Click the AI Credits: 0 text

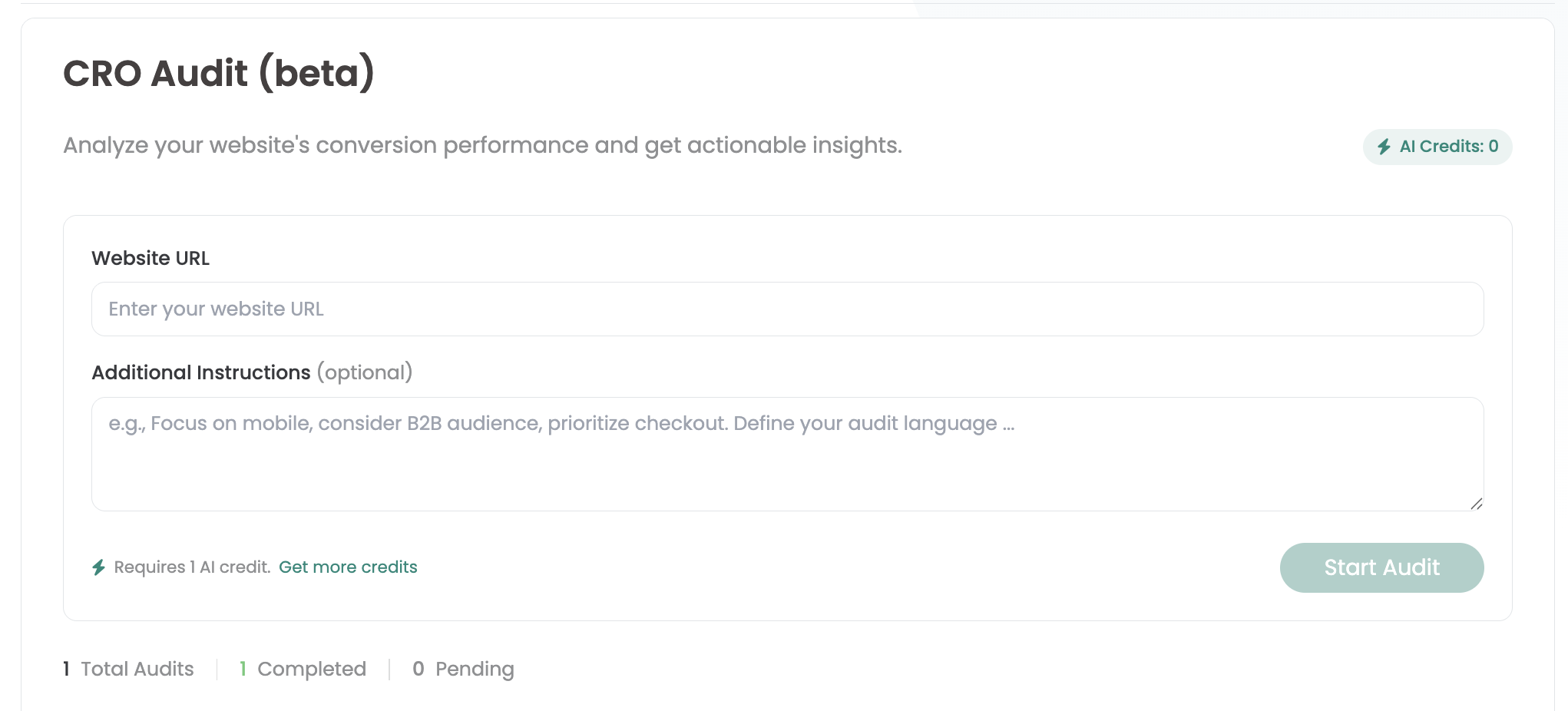[1448, 147]
